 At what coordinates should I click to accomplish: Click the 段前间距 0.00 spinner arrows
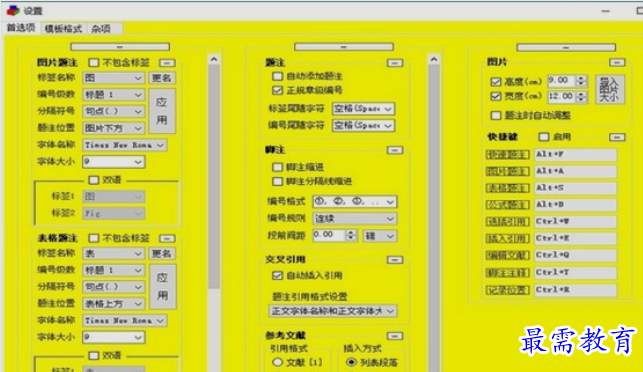(351, 235)
